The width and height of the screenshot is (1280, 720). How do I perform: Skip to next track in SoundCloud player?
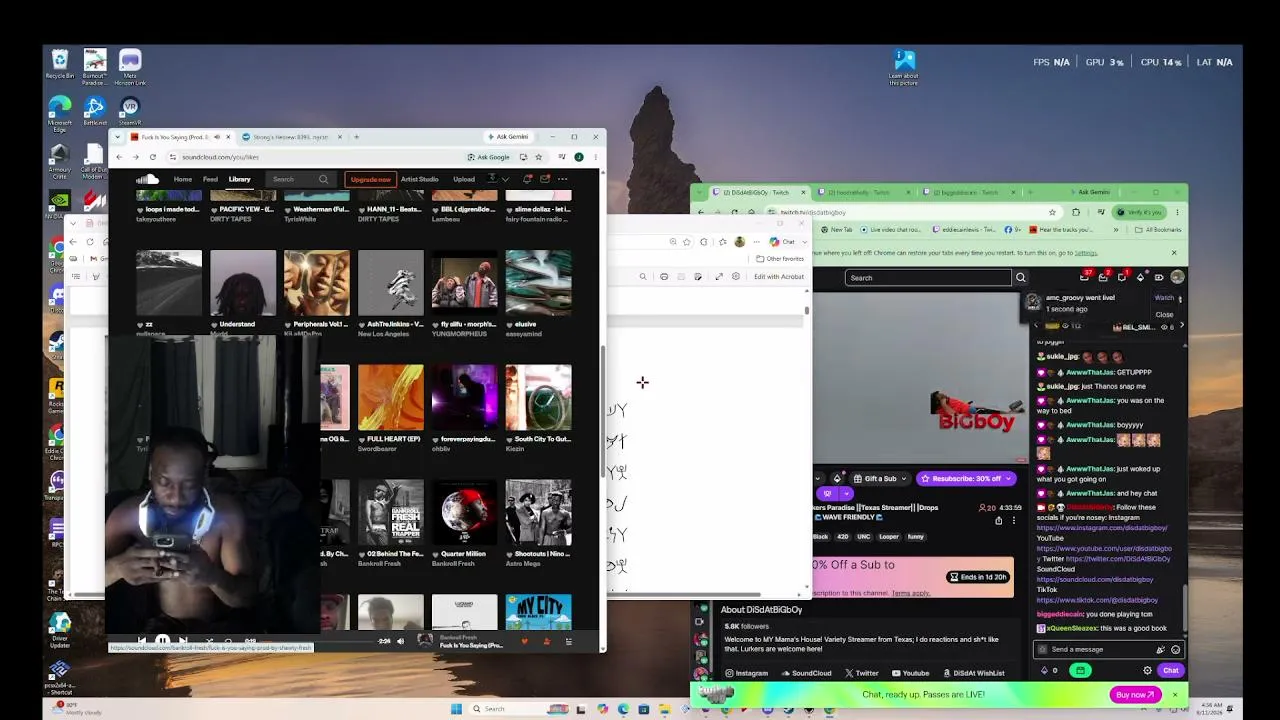coord(183,641)
